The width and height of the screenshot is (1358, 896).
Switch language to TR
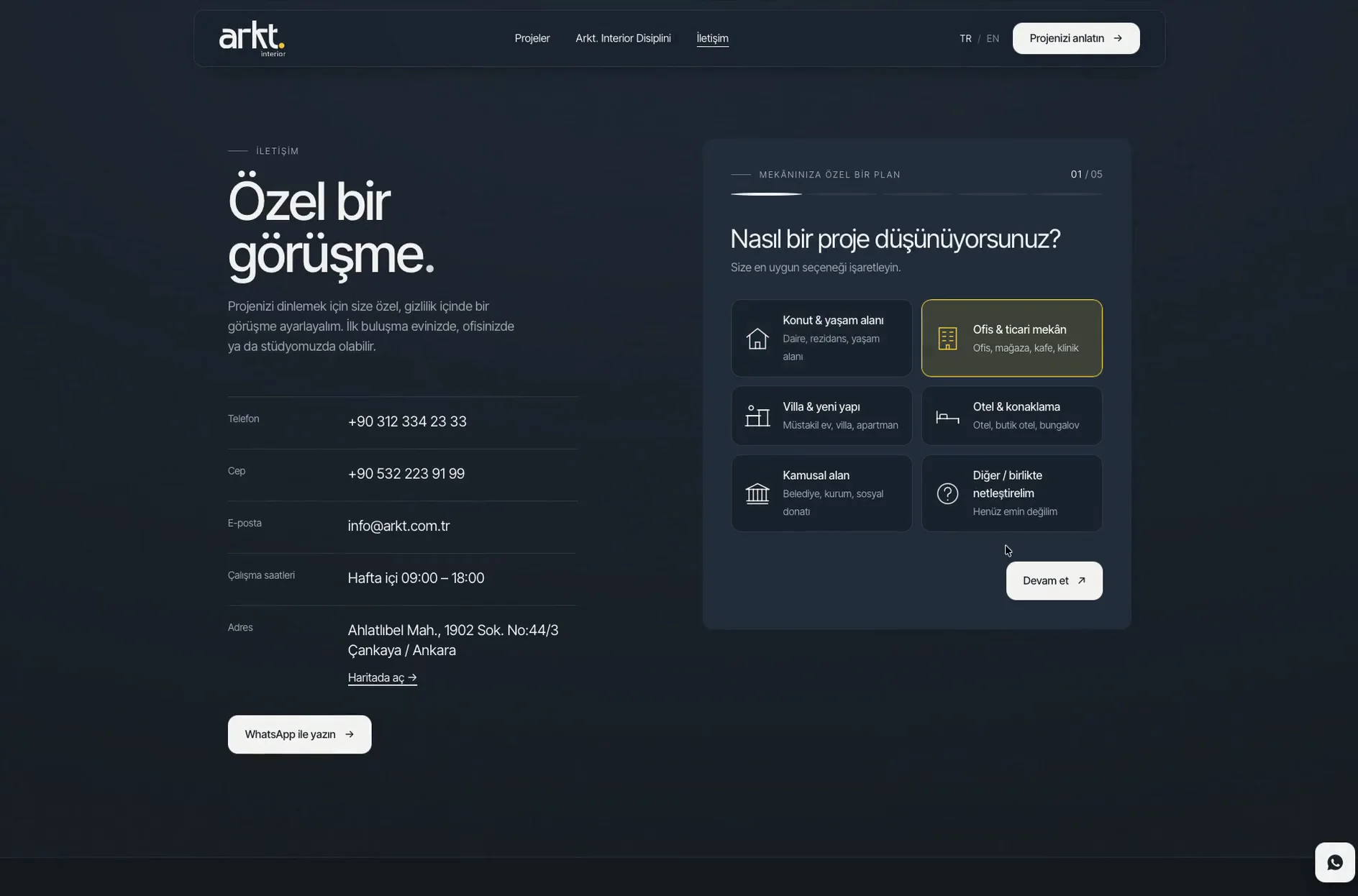(x=965, y=39)
